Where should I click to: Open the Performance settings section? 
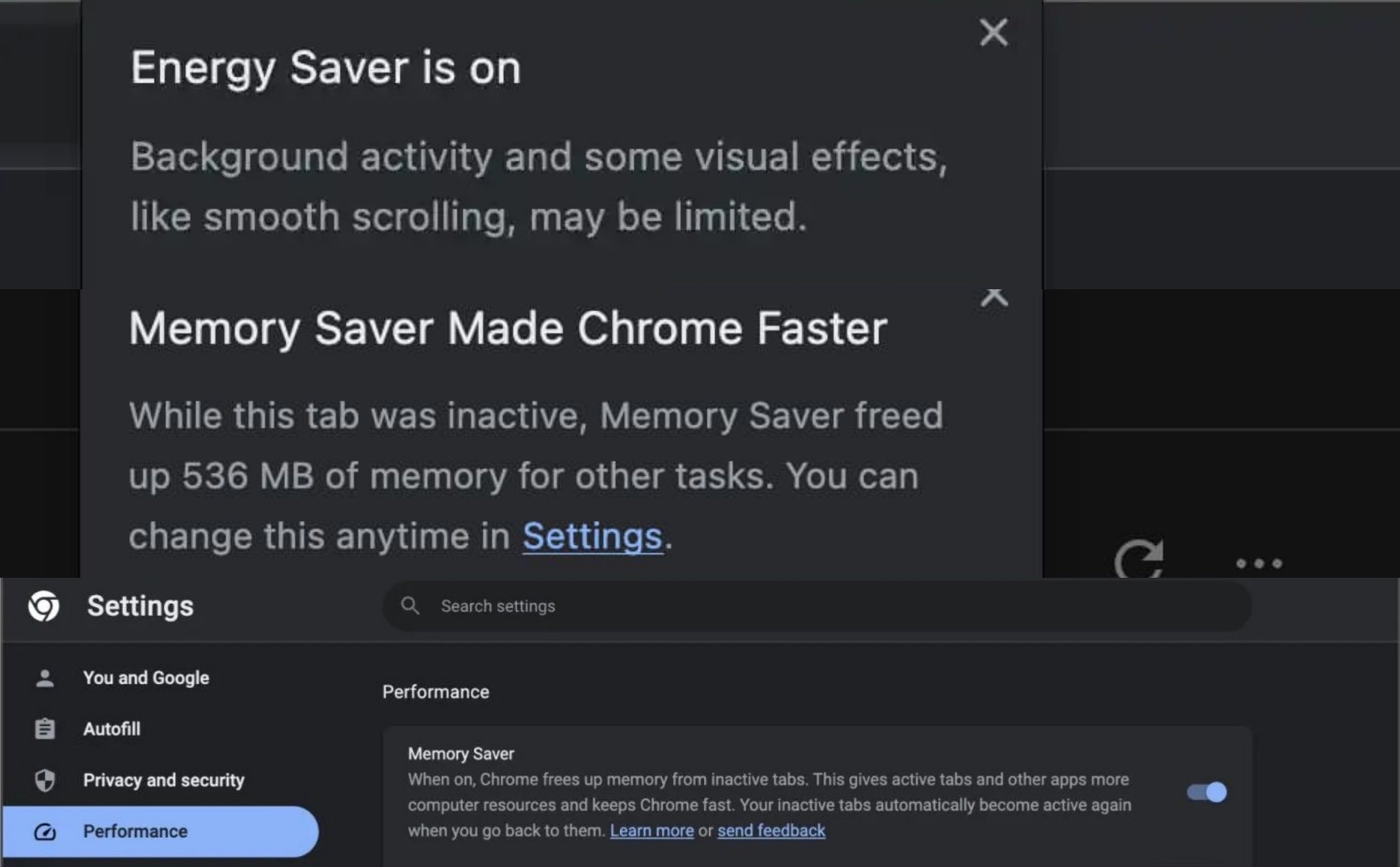click(135, 831)
